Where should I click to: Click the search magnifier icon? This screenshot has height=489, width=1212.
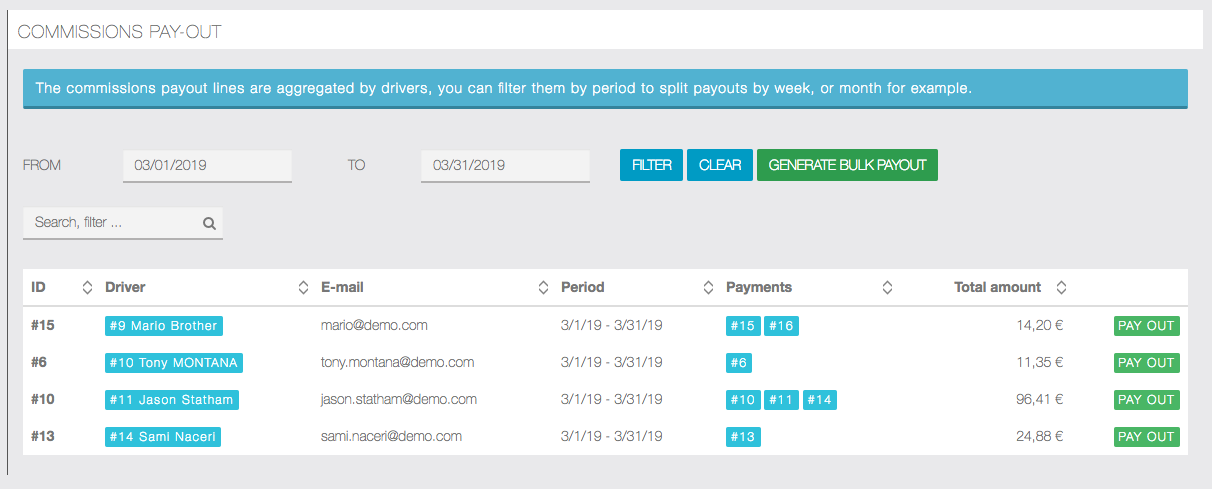pos(209,224)
